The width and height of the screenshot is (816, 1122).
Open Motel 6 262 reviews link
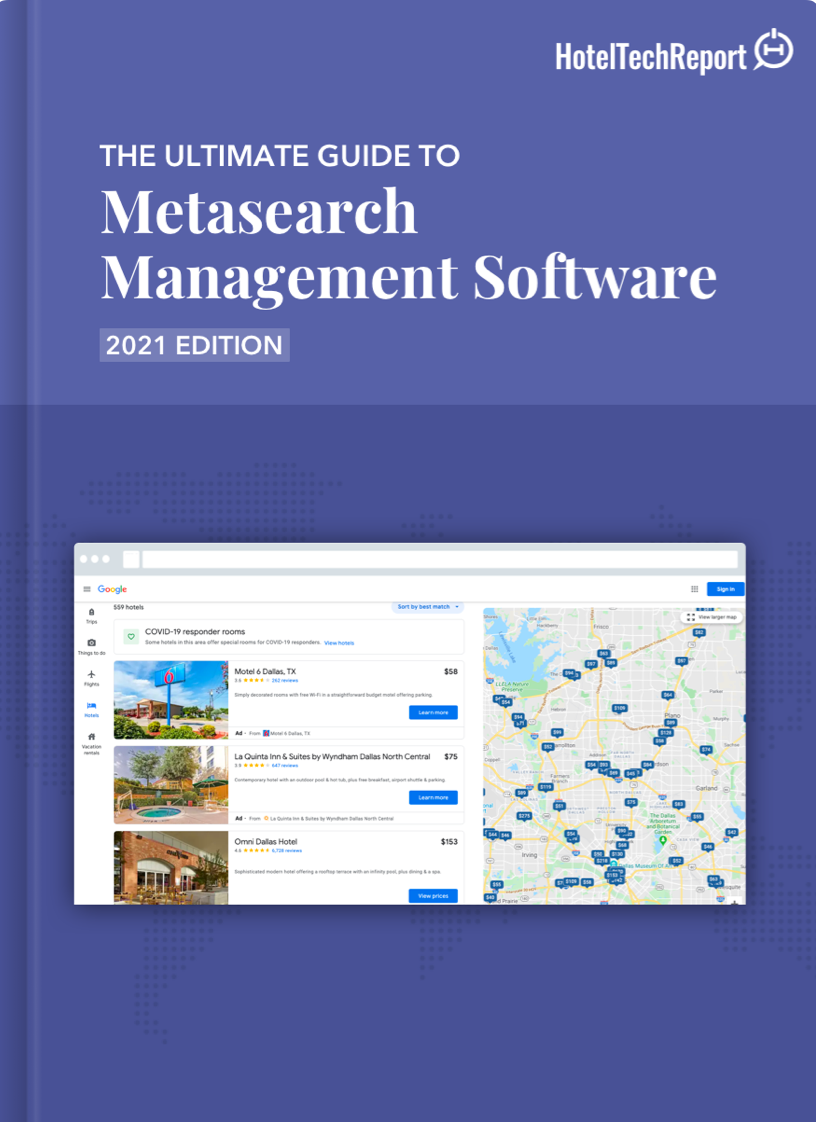pos(285,680)
